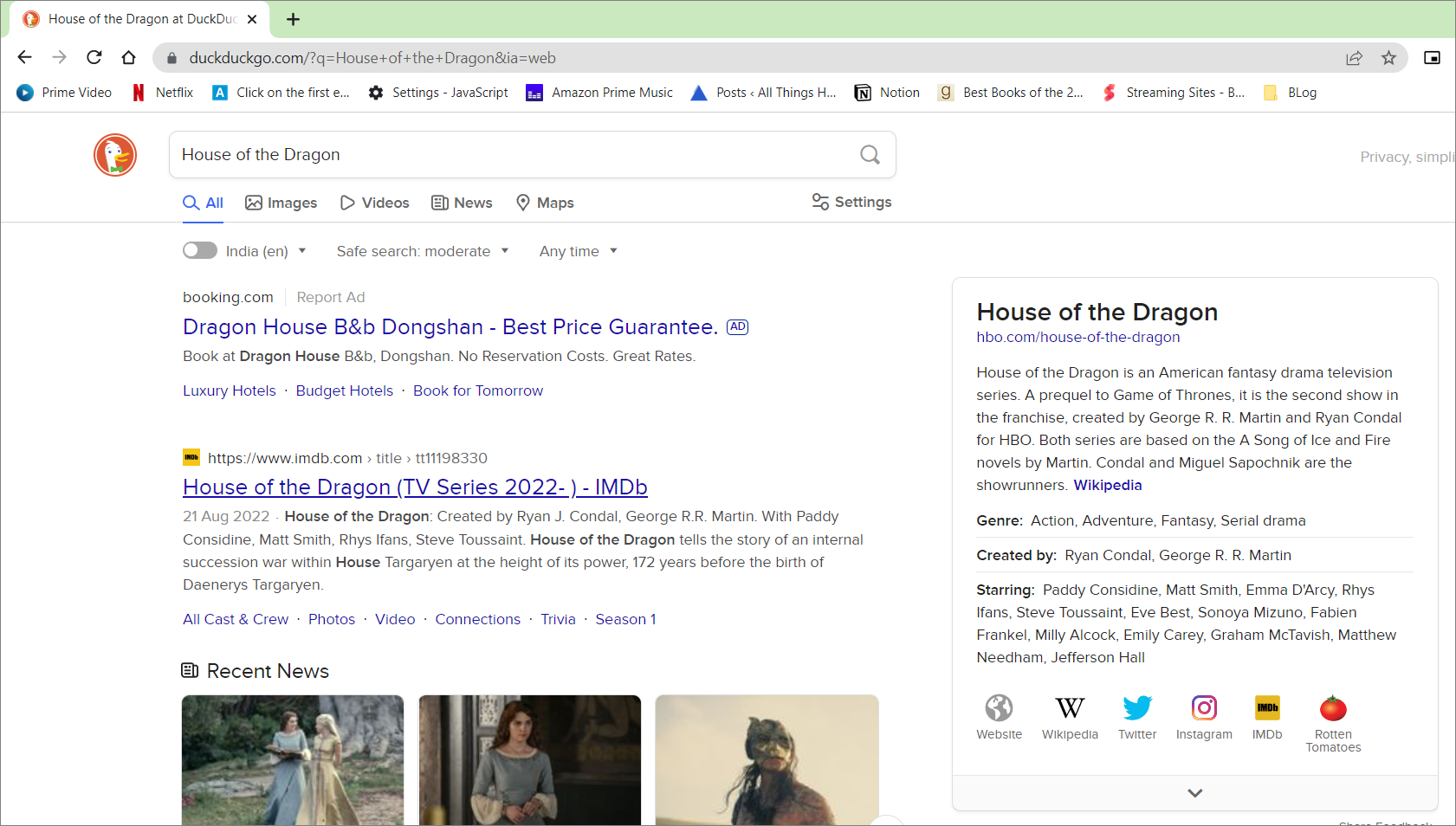Image resolution: width=1456 pixels, height=826 pixels.
Task: Open the Notion bookmark
Action: coord(887,93)
